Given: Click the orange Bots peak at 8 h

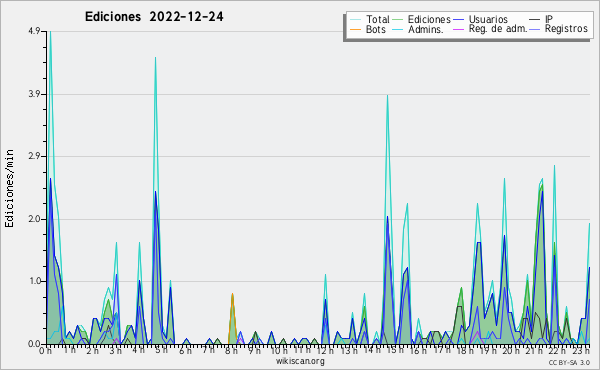Looking at the screenshot, I should (x=232, y=295).
